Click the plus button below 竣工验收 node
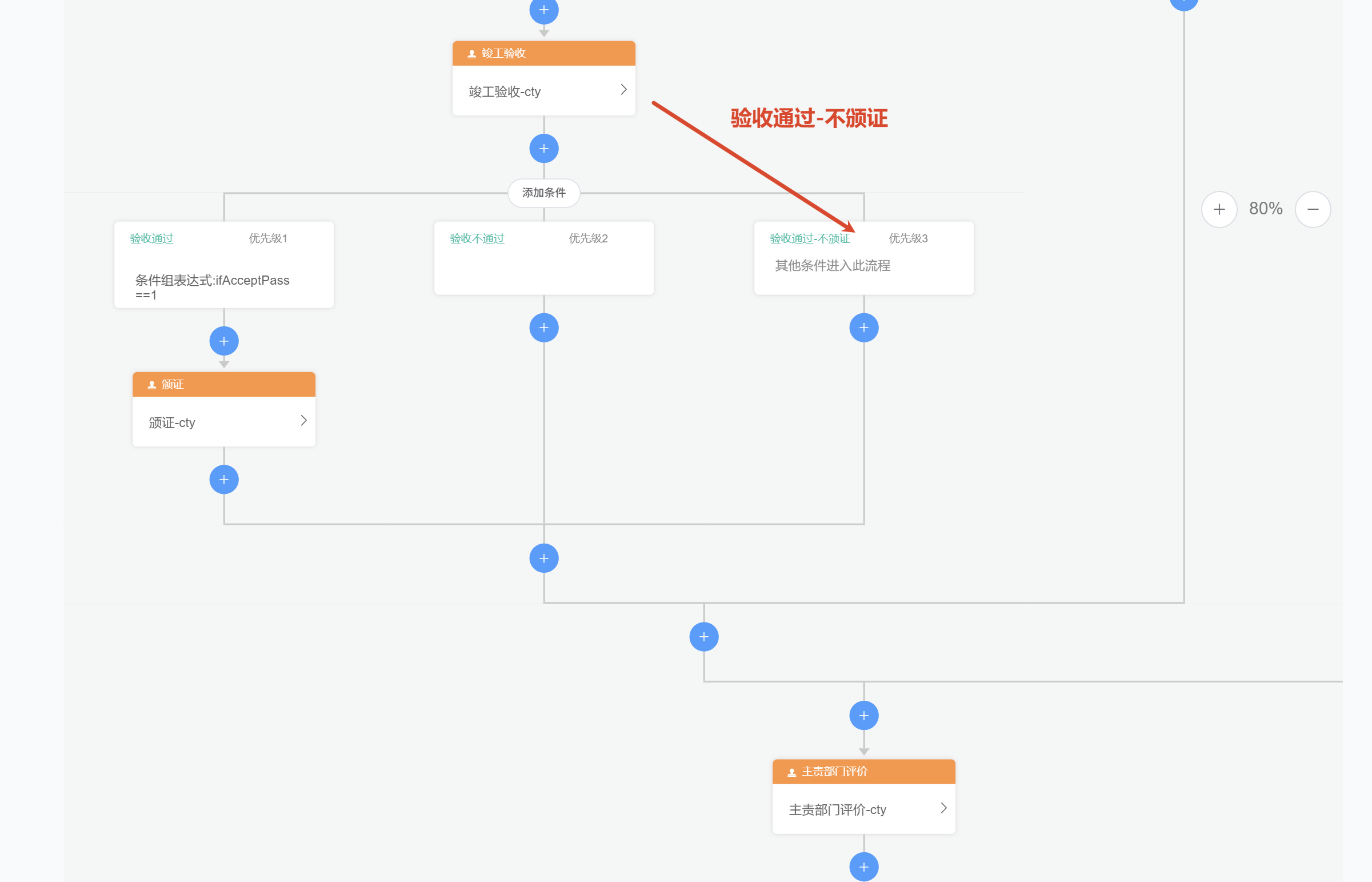The image size is (1372, 882). coord(544,149)
